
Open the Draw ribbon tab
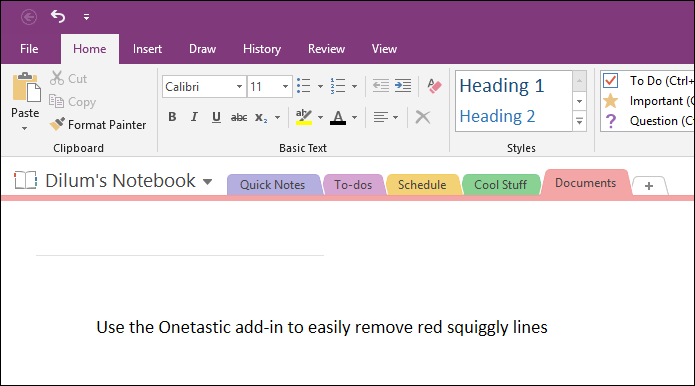point(203,49)
